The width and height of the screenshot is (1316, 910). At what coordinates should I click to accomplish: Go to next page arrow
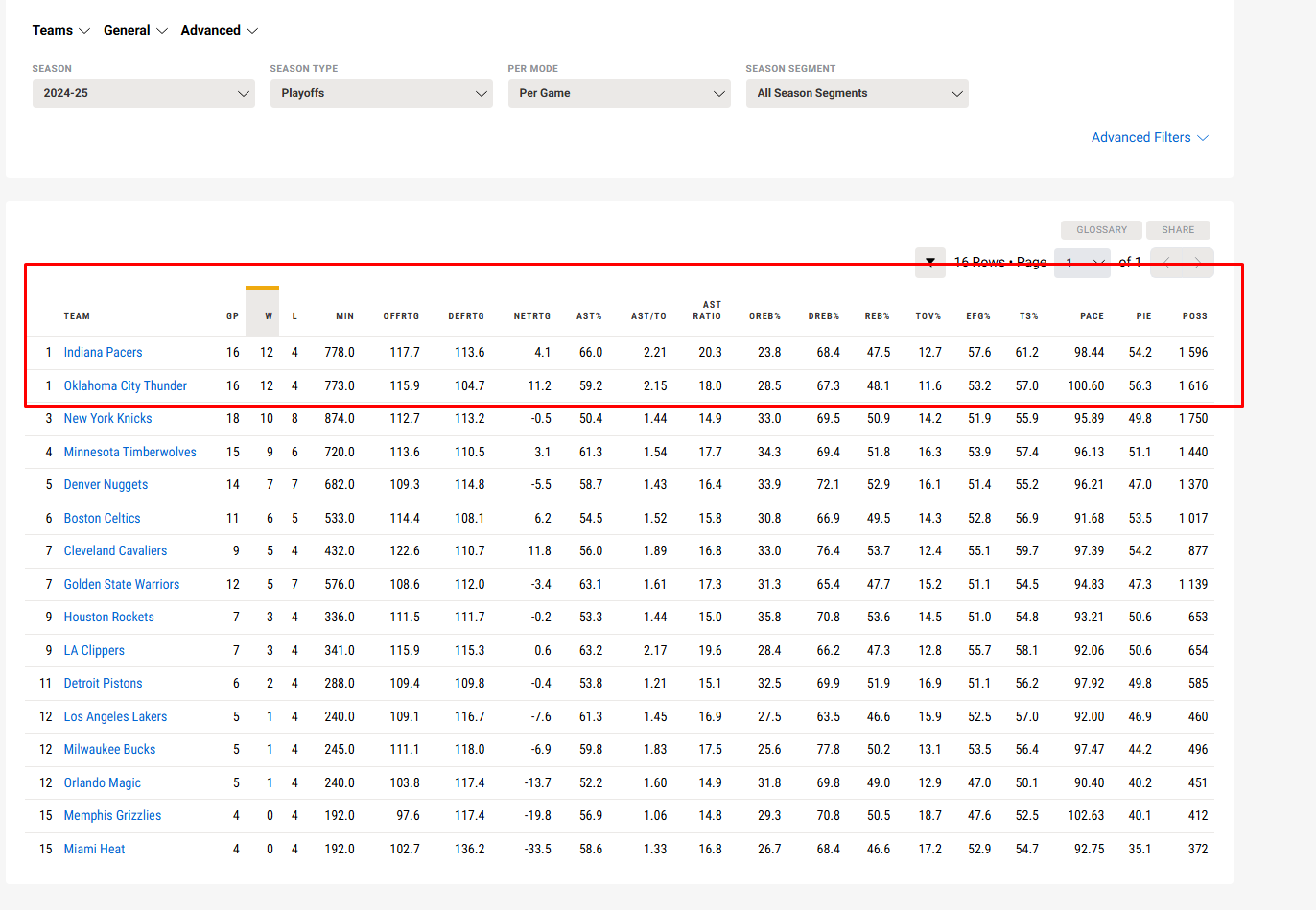coord(1198,262)
